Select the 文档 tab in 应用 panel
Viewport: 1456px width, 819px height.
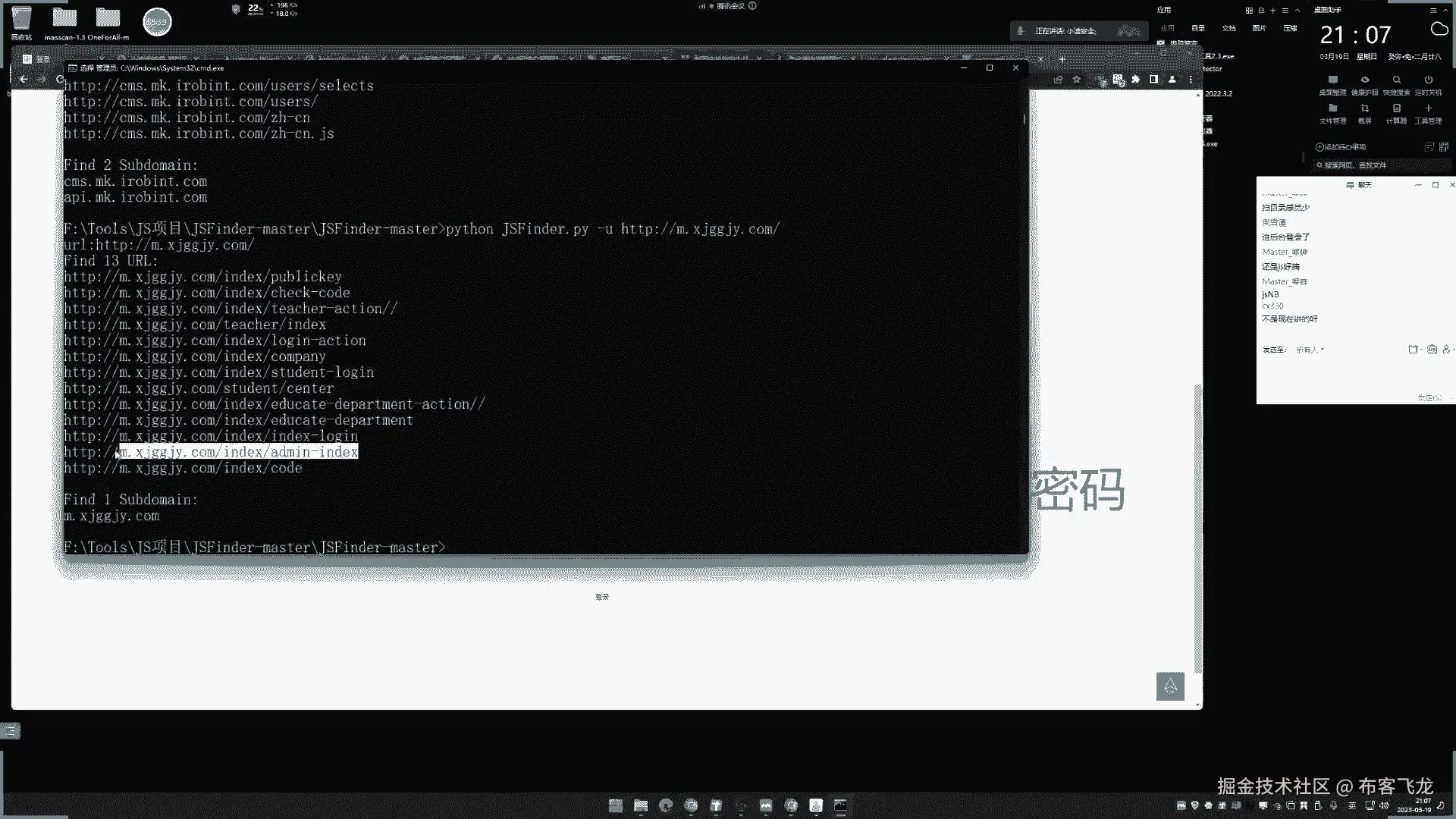[x=1228, y=28]
